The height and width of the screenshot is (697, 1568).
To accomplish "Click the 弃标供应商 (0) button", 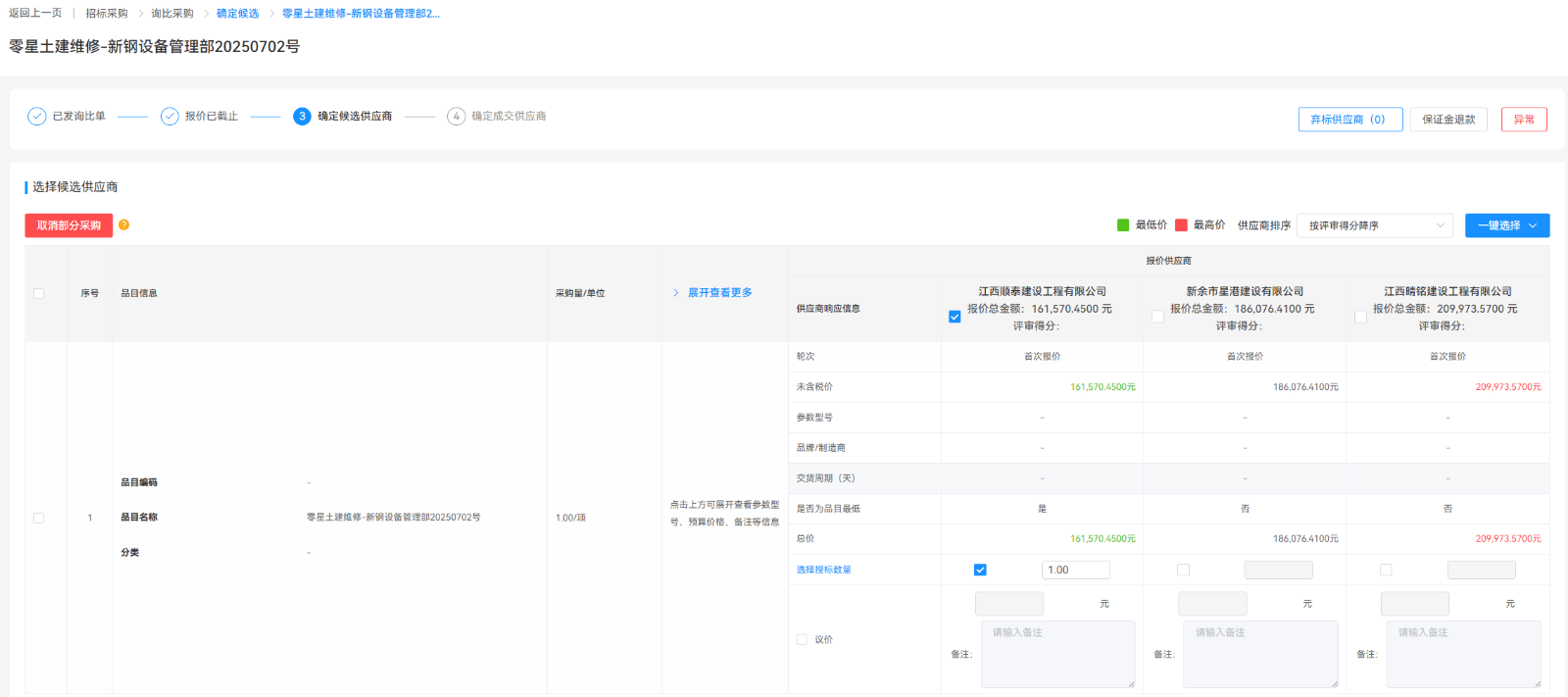I will pos(1350,120).
